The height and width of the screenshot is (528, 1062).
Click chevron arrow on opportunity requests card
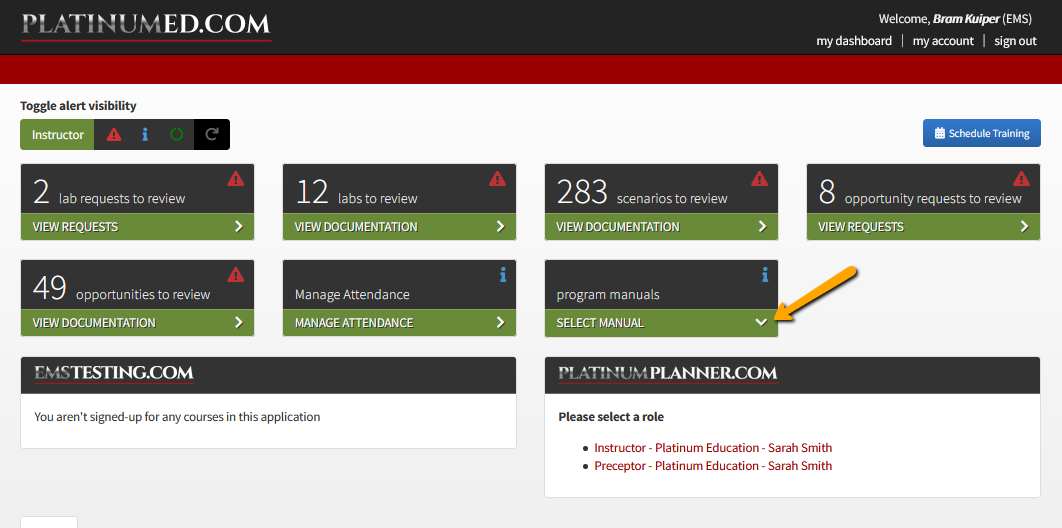click(x=1024, y=227)
